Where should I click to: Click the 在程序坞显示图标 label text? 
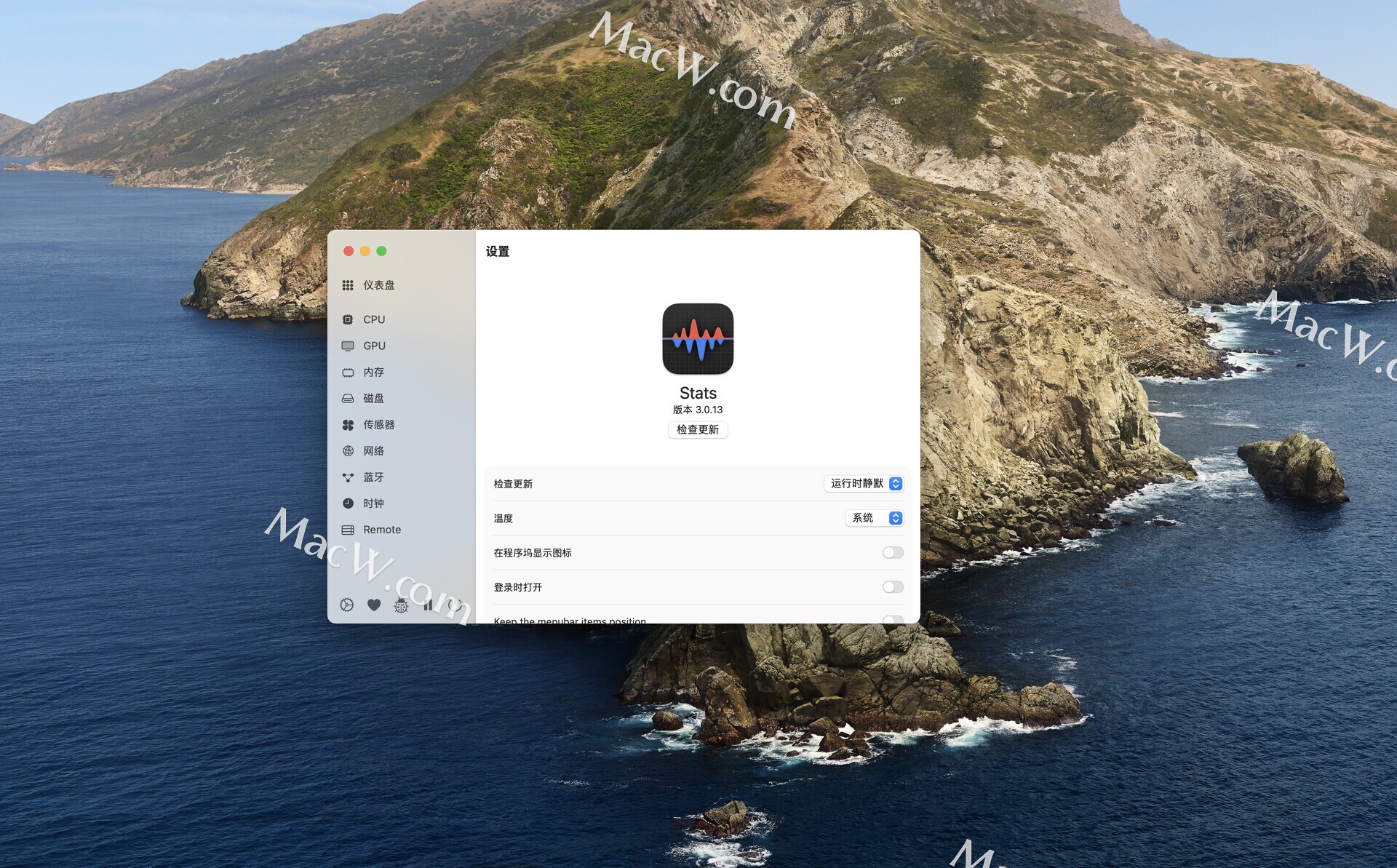click(x=533, y=553)
